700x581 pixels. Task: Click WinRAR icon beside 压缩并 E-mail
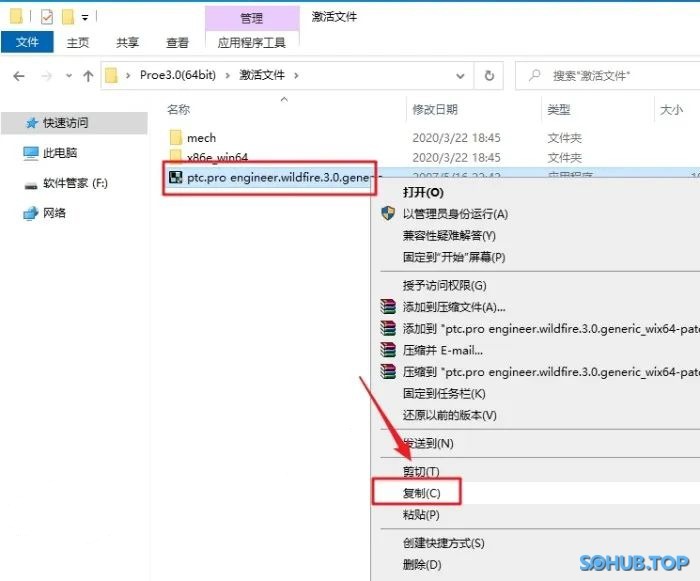pyautogui.click(x=388, y=350)
